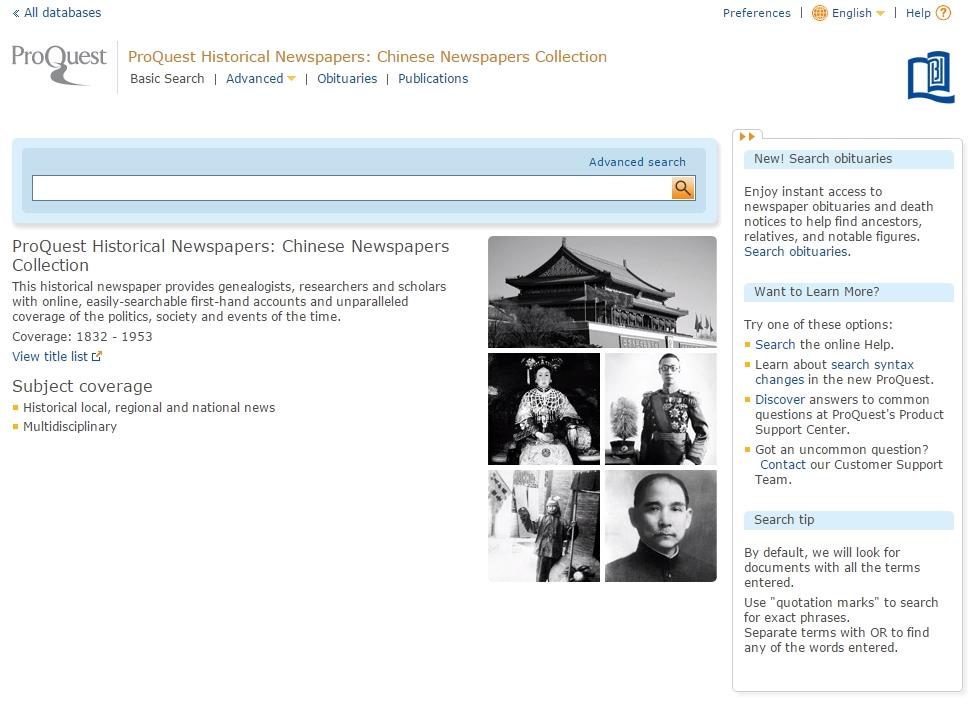Click the orange magnifier search button
Viewport: 973px width, 704px height.
(x=683, y=188)
